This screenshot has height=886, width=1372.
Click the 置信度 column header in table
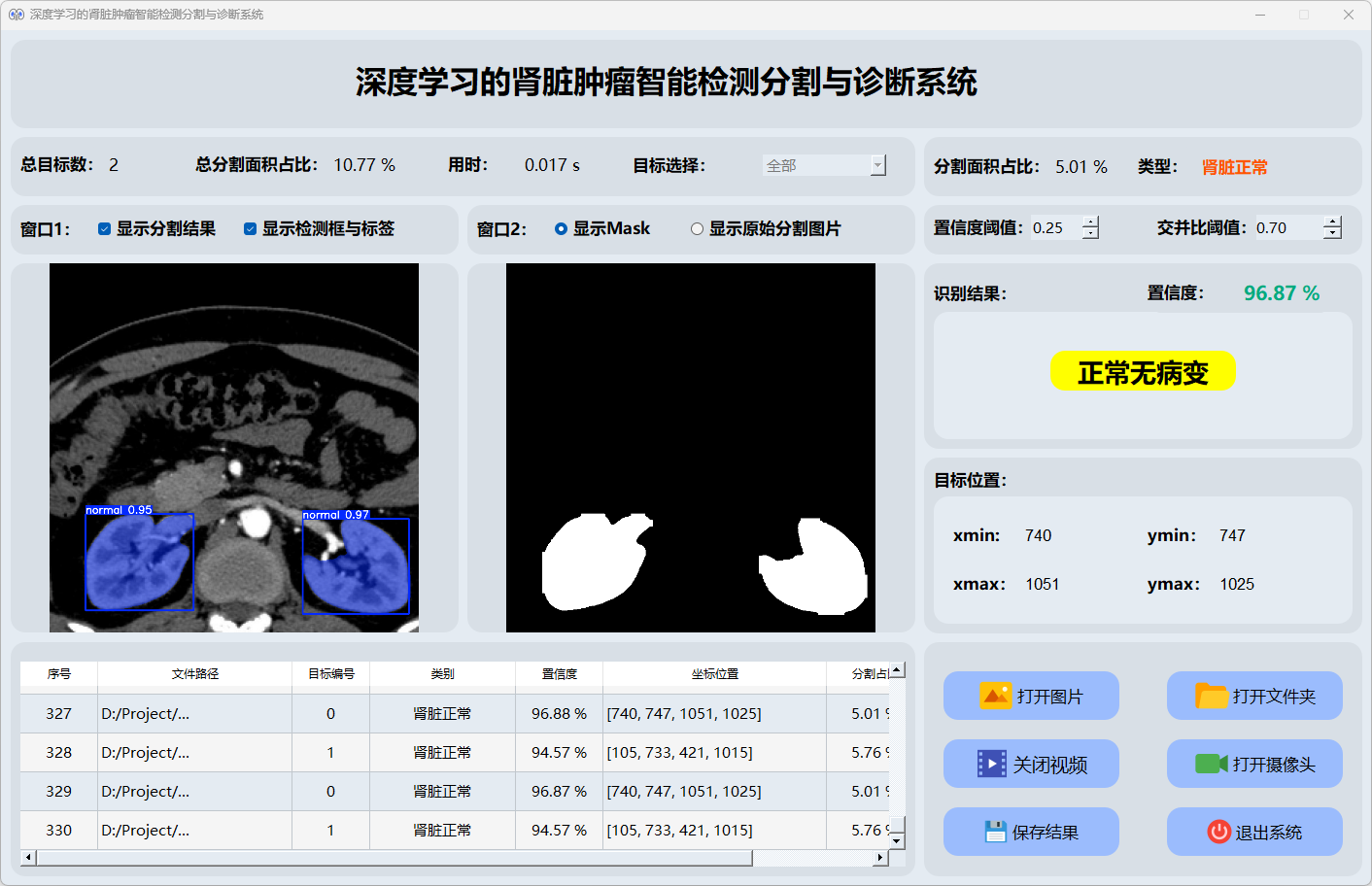click(559, 673)
